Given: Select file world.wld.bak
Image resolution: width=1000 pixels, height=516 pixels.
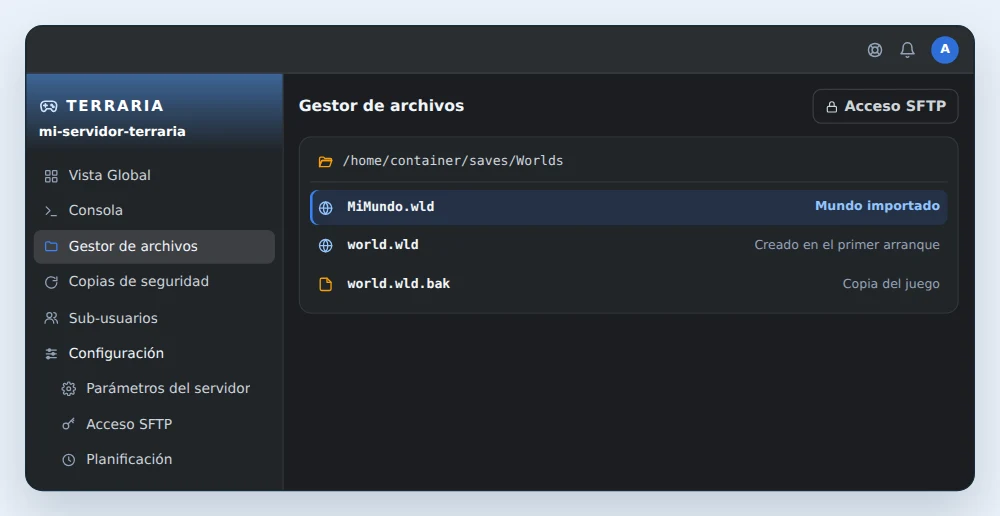Looking at the screenshot, I should 628,284.
